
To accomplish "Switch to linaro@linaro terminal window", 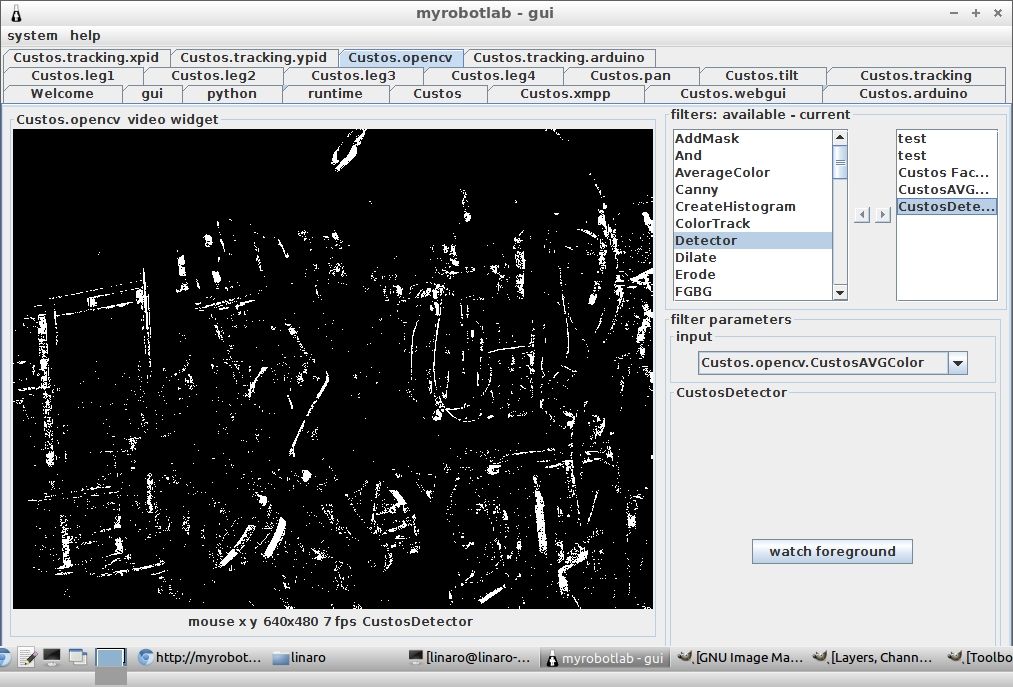I will [470, 658].
